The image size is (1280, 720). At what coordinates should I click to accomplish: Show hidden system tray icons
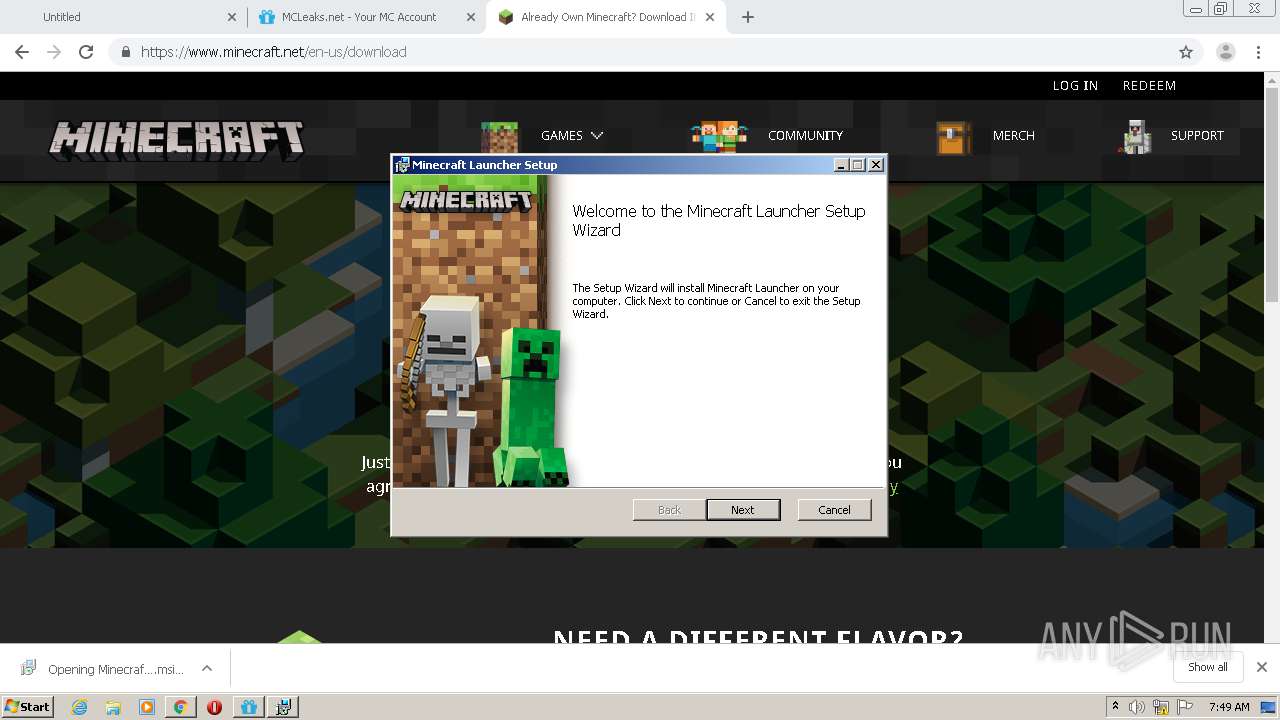coord(1115,707)
